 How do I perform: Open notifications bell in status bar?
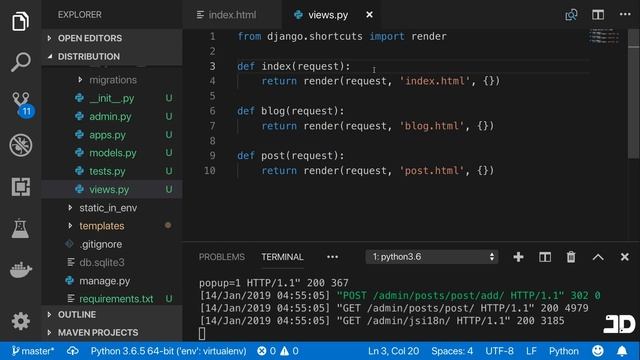[x=622, y=351]
